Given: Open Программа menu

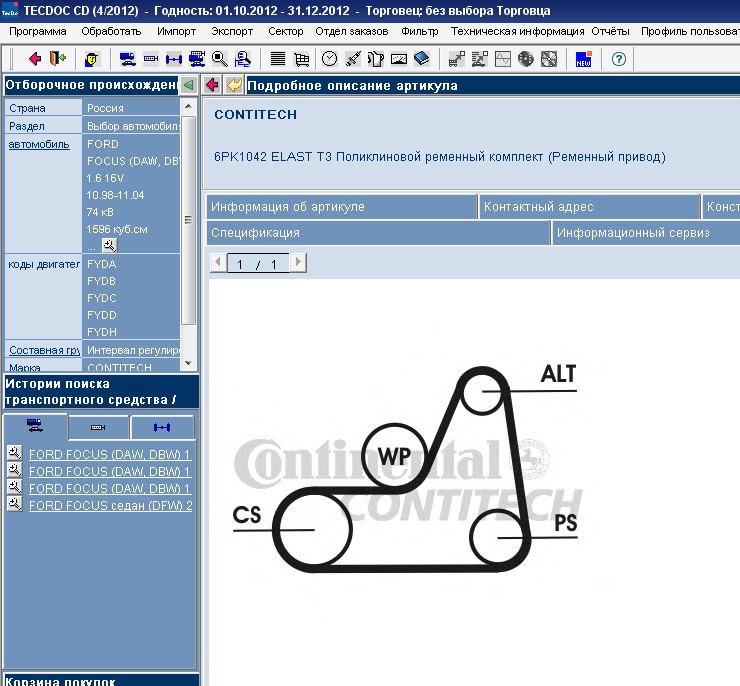Looking at the screenshot, I should coord(38,31).
